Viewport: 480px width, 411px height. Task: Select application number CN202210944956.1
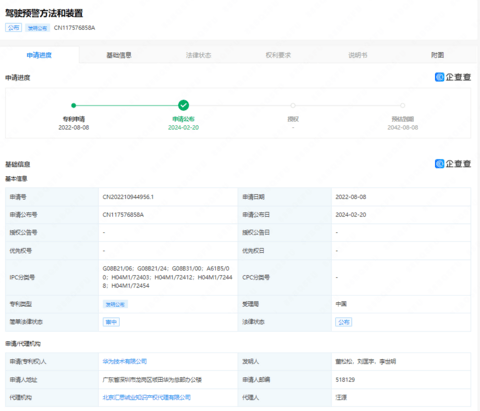point(128,197)
